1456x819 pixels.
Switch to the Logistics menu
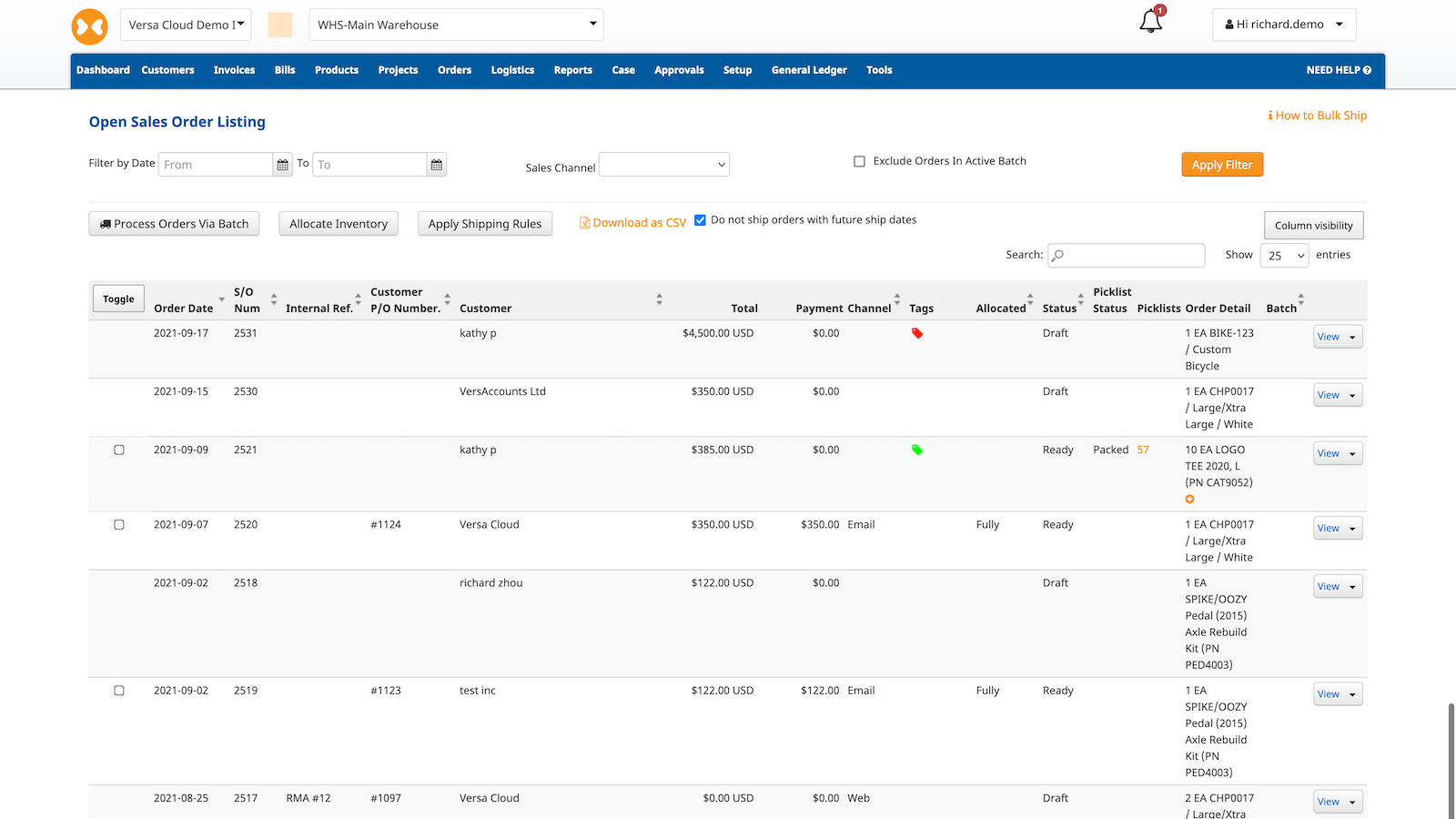(x=511, y=70)
